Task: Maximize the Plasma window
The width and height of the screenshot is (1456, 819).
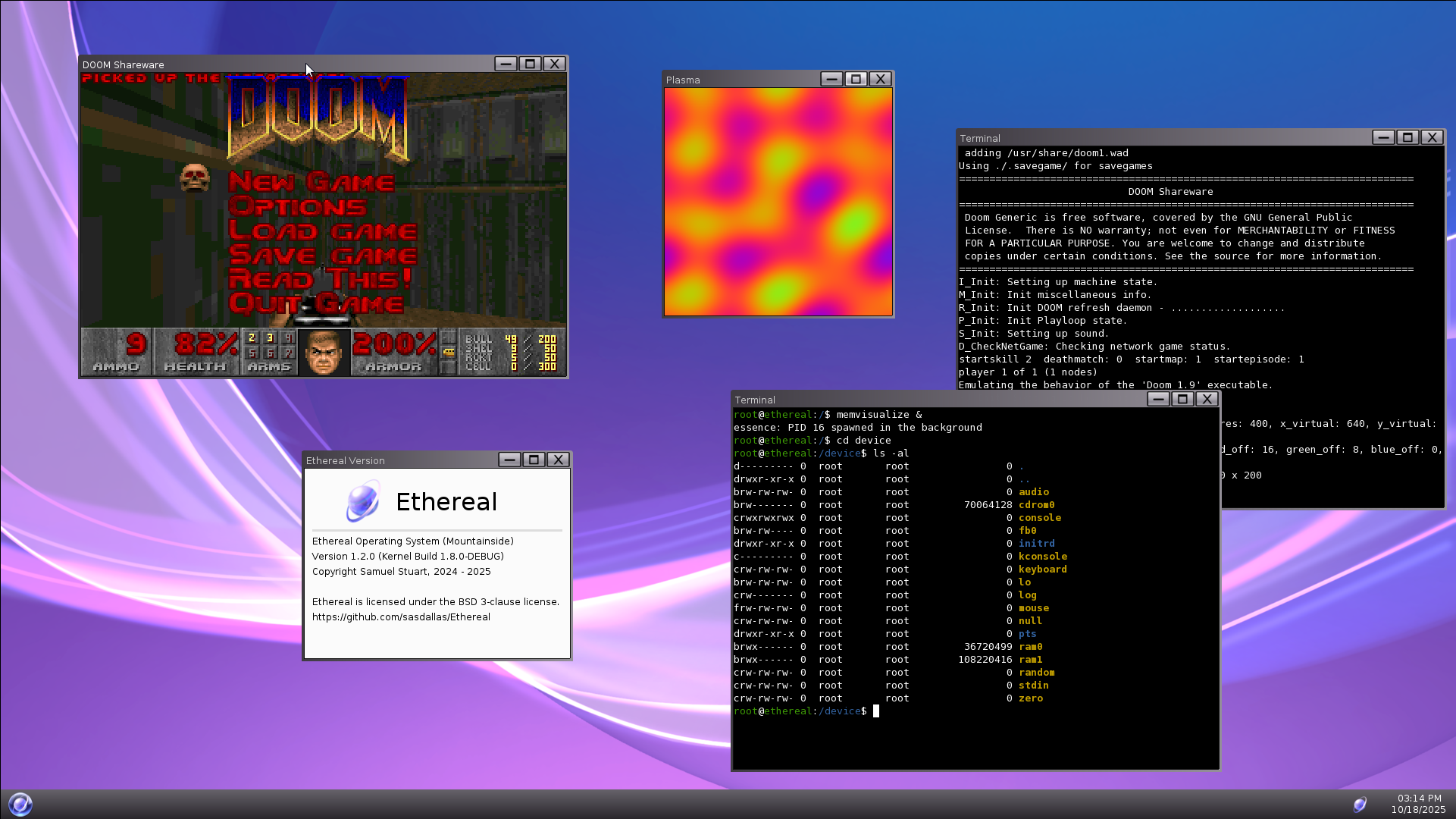Action: point(856,79)
